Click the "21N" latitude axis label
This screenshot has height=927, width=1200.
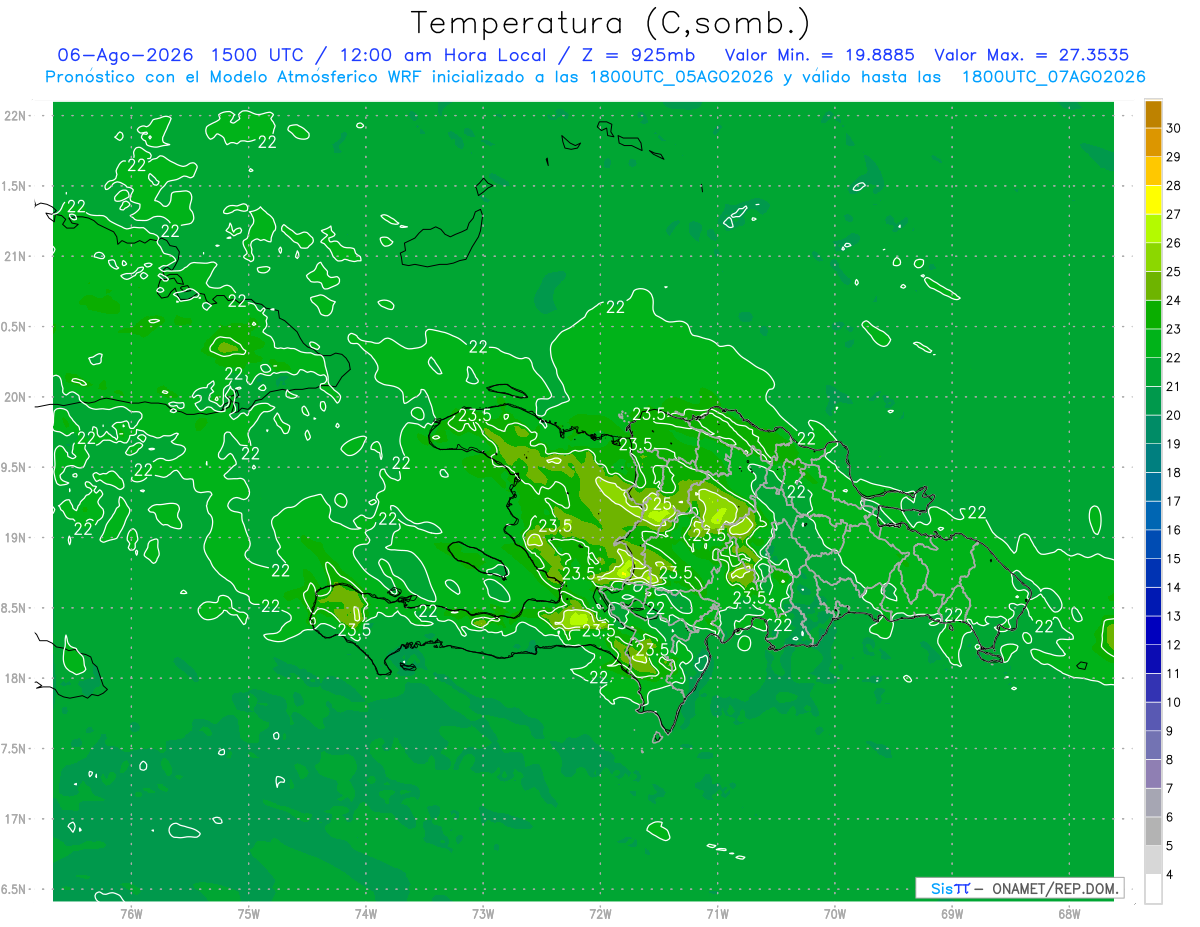tap(17, 256)
